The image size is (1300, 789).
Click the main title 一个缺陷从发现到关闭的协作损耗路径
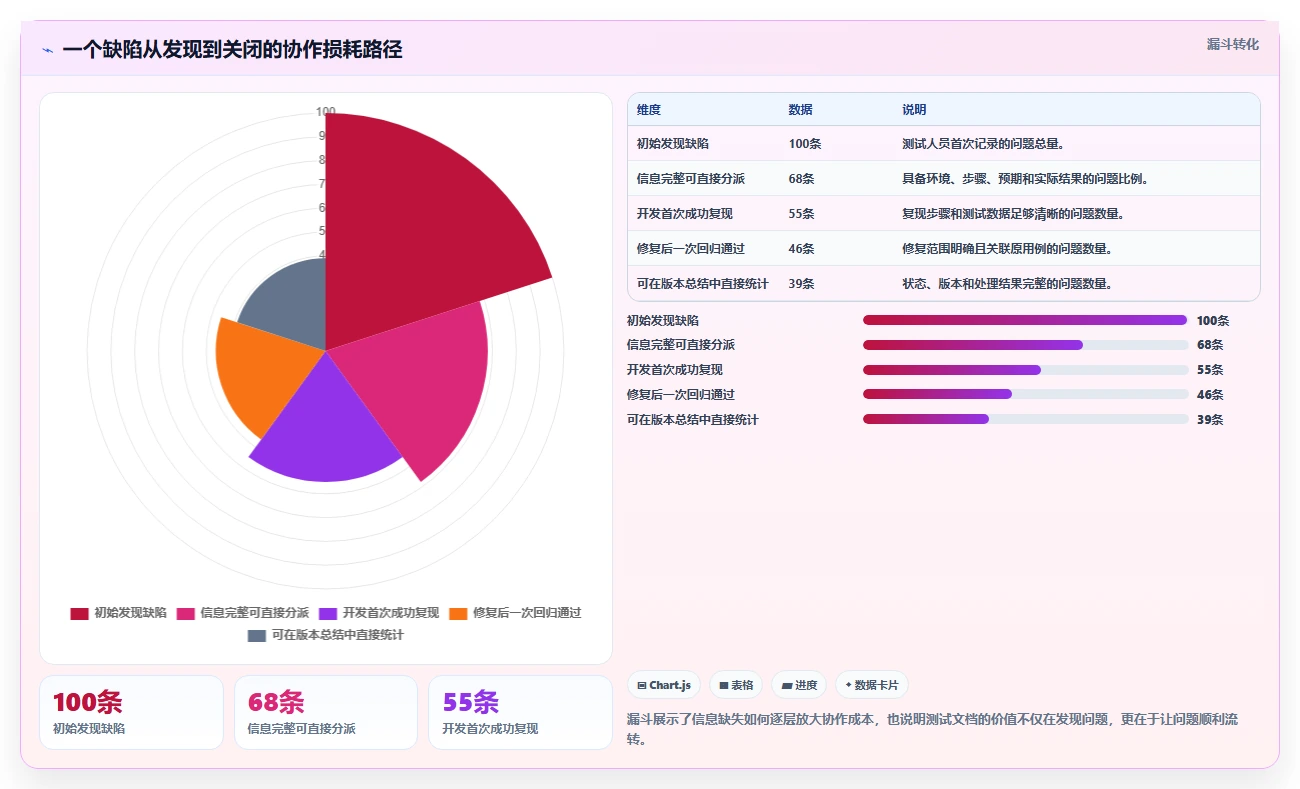[232, 50]
